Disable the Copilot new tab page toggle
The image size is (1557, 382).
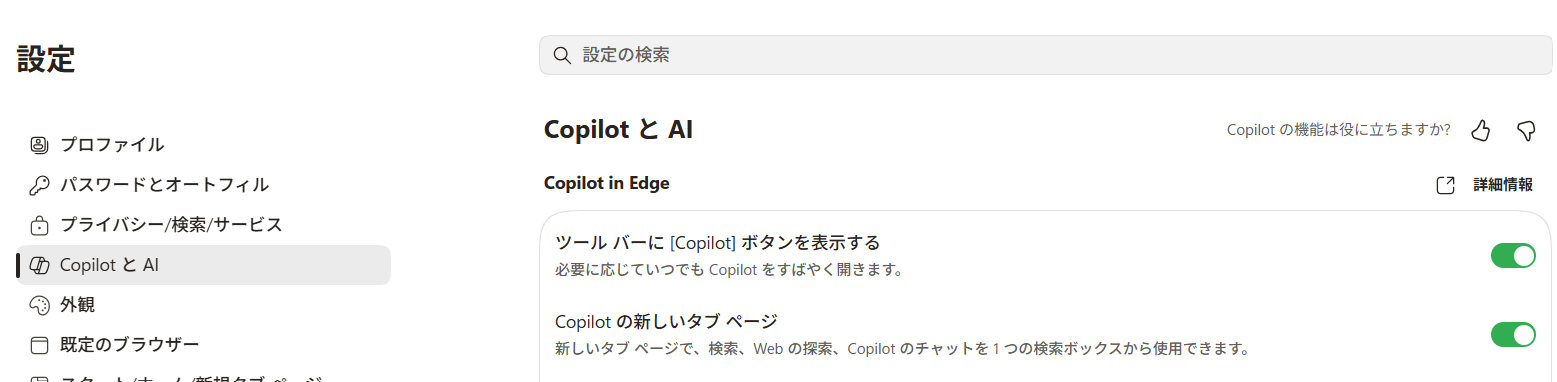point(1513,335)
